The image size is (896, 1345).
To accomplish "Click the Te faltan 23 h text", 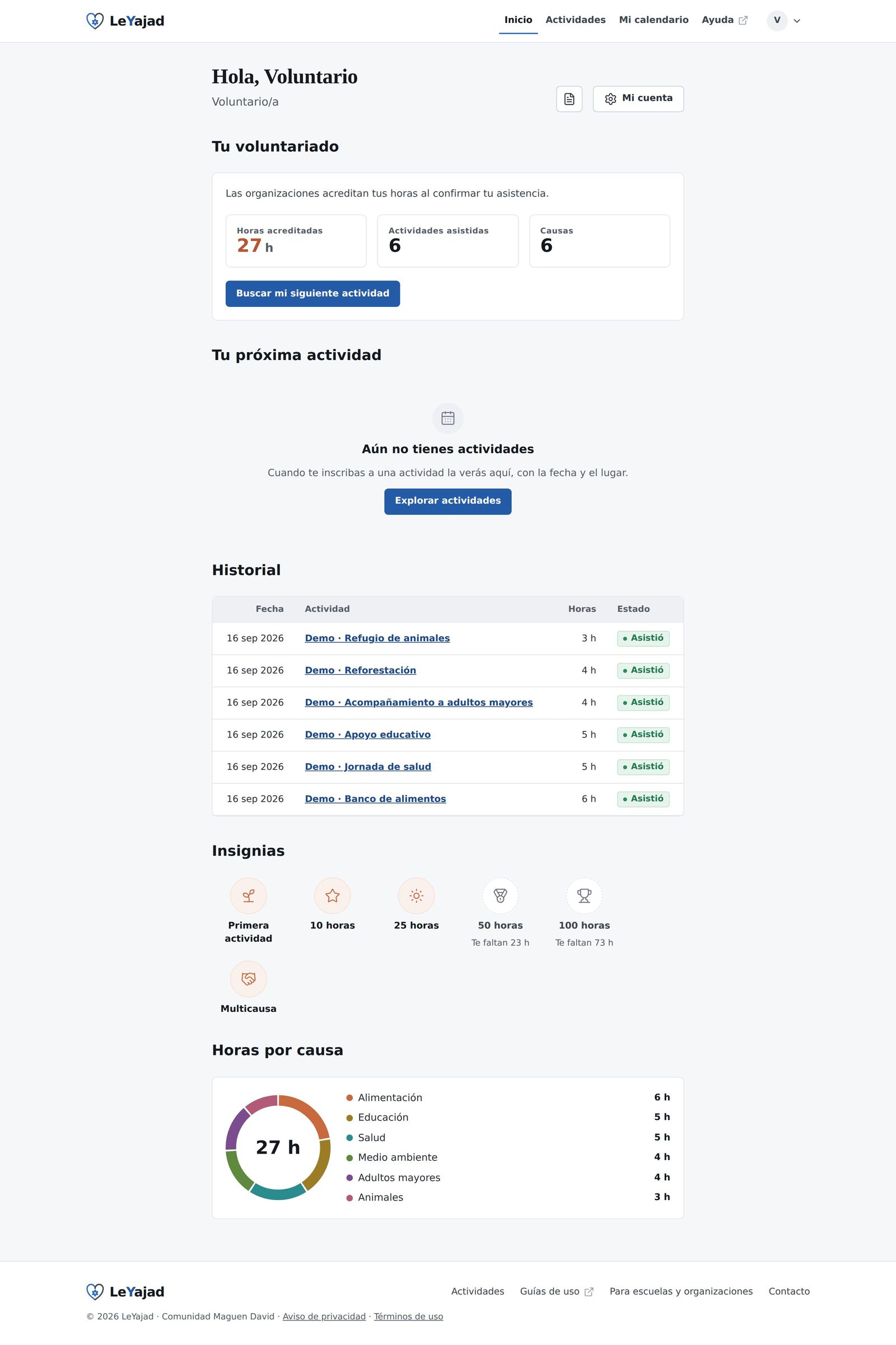I will pyautogui.click(x=501, y=943).
